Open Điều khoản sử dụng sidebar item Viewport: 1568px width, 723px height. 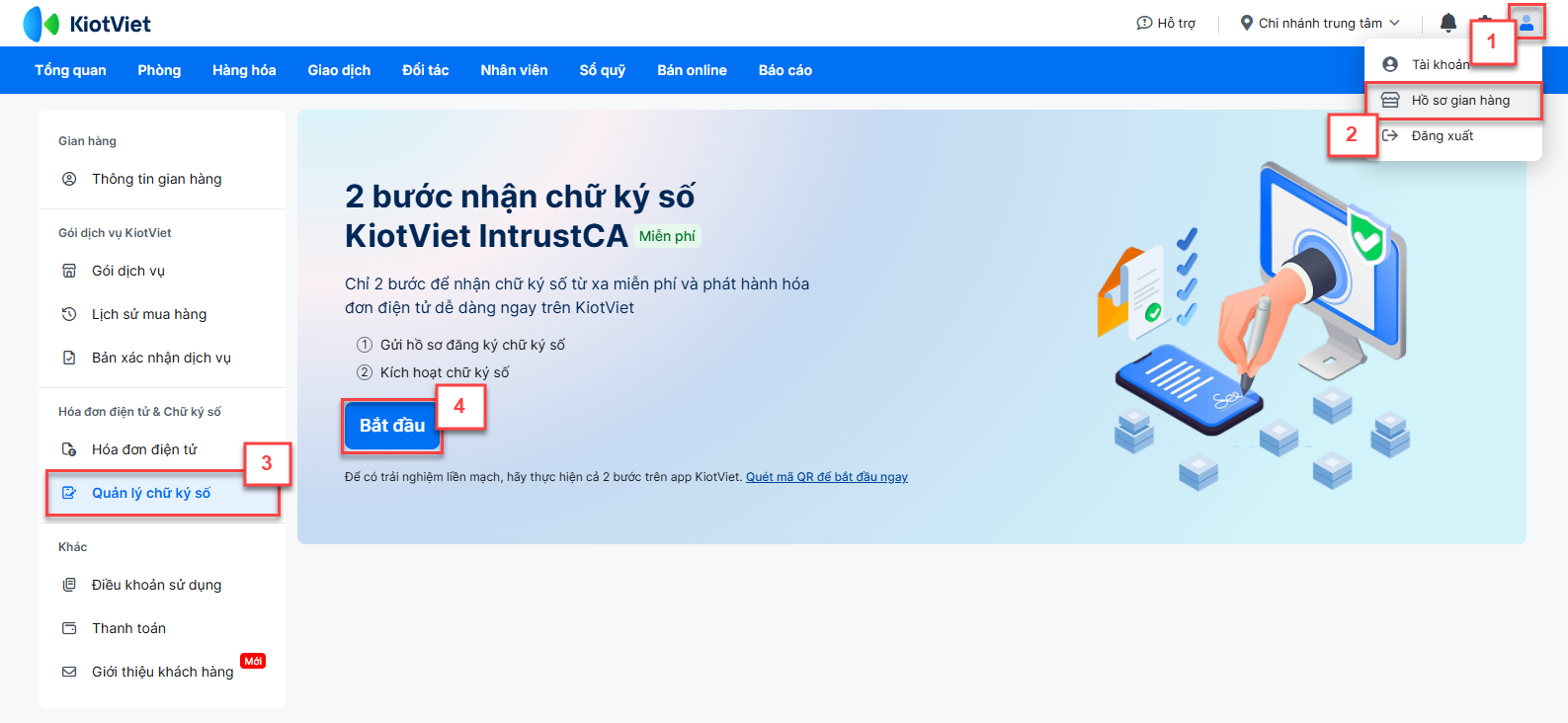point(162,585)
